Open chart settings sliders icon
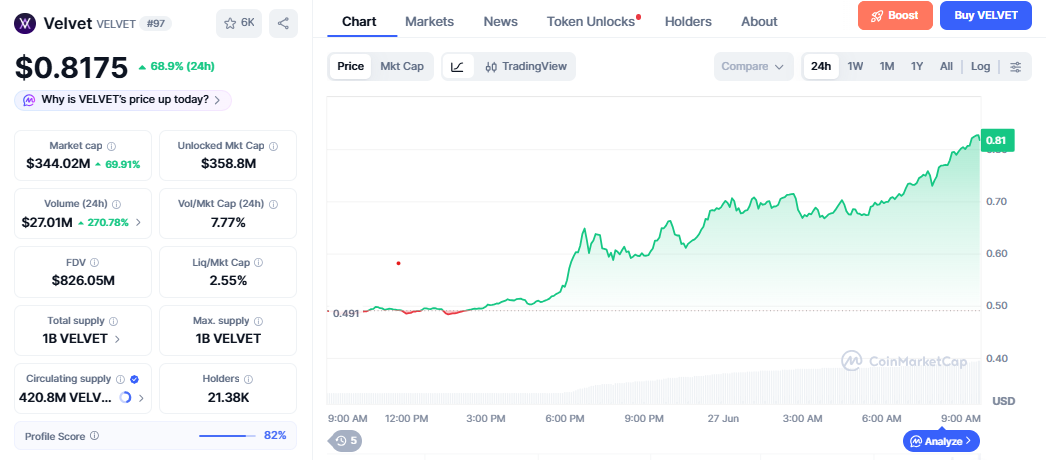 pos(1015,67)
